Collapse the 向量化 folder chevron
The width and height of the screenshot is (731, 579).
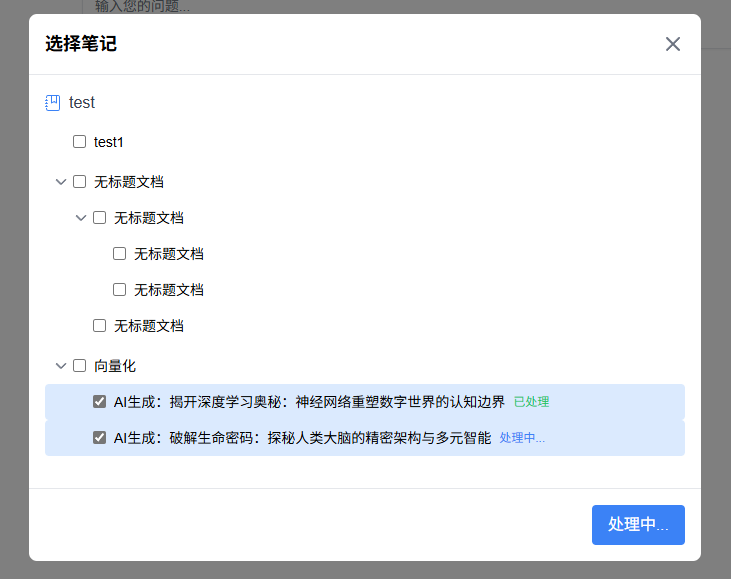61,366
